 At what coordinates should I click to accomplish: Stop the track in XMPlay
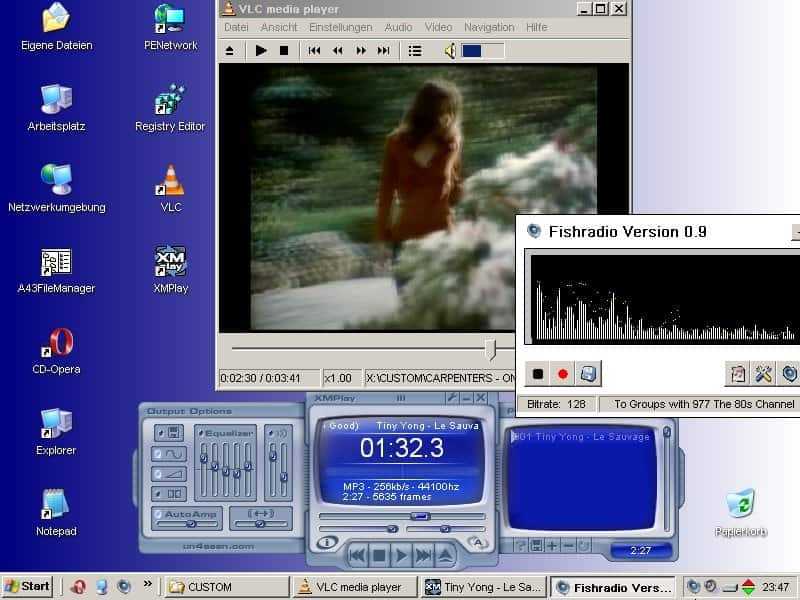click(379, 555)
